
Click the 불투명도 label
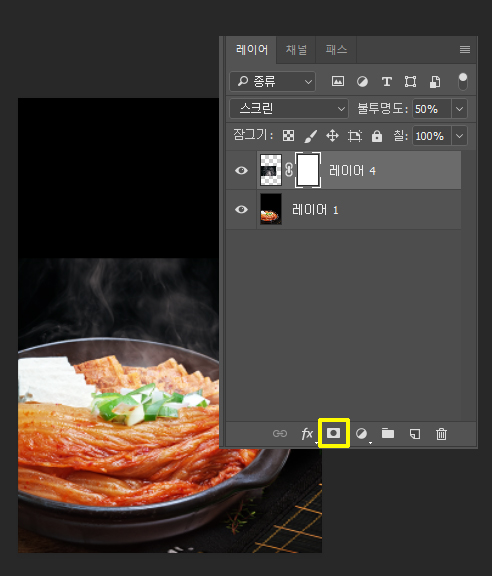coord(383,109)
